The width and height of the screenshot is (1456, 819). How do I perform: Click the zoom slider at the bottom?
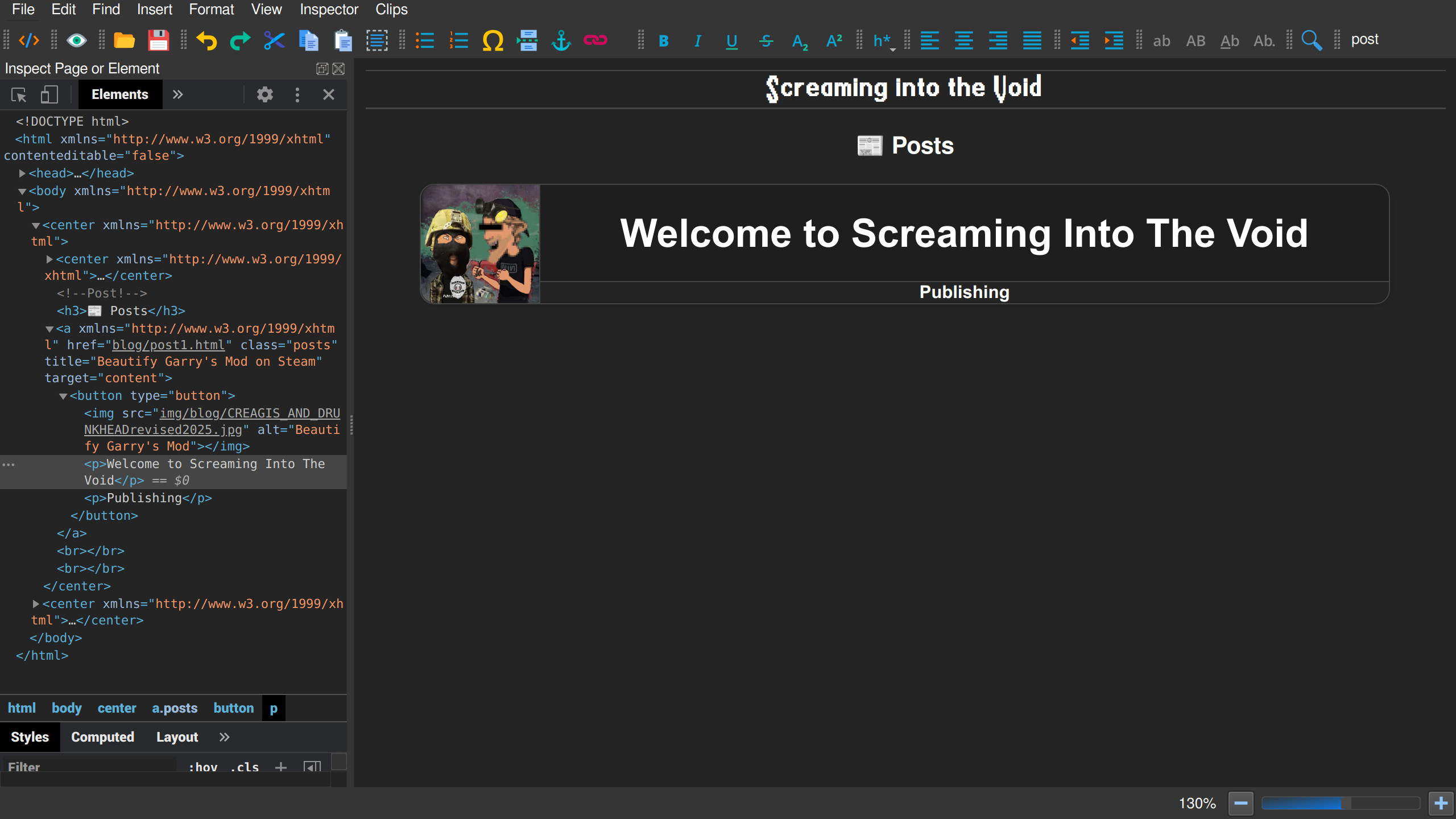pos(1340,803)
